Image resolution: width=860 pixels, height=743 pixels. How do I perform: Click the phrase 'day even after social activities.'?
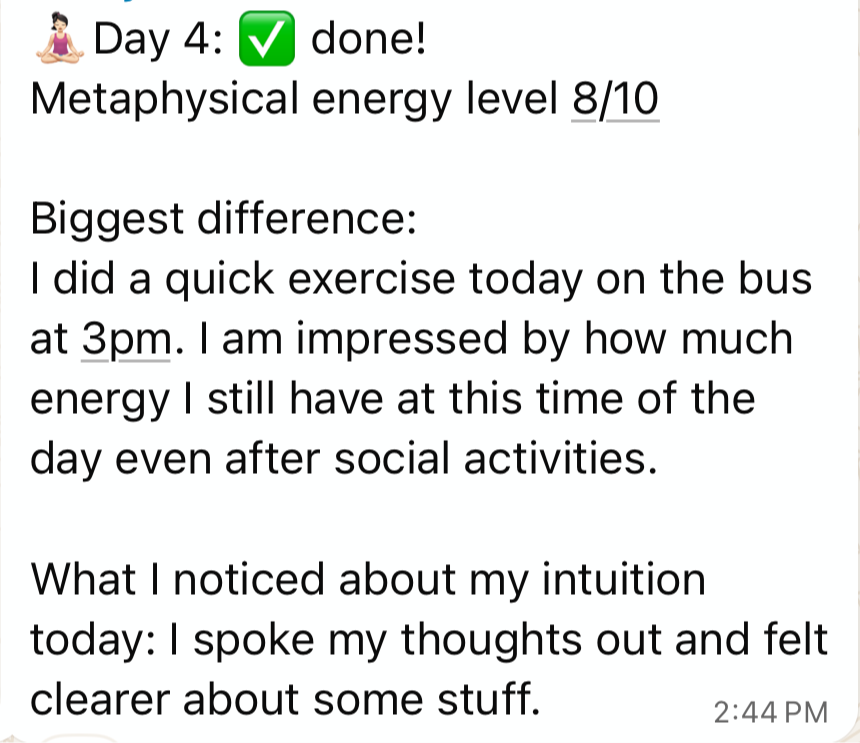[343, 458]
